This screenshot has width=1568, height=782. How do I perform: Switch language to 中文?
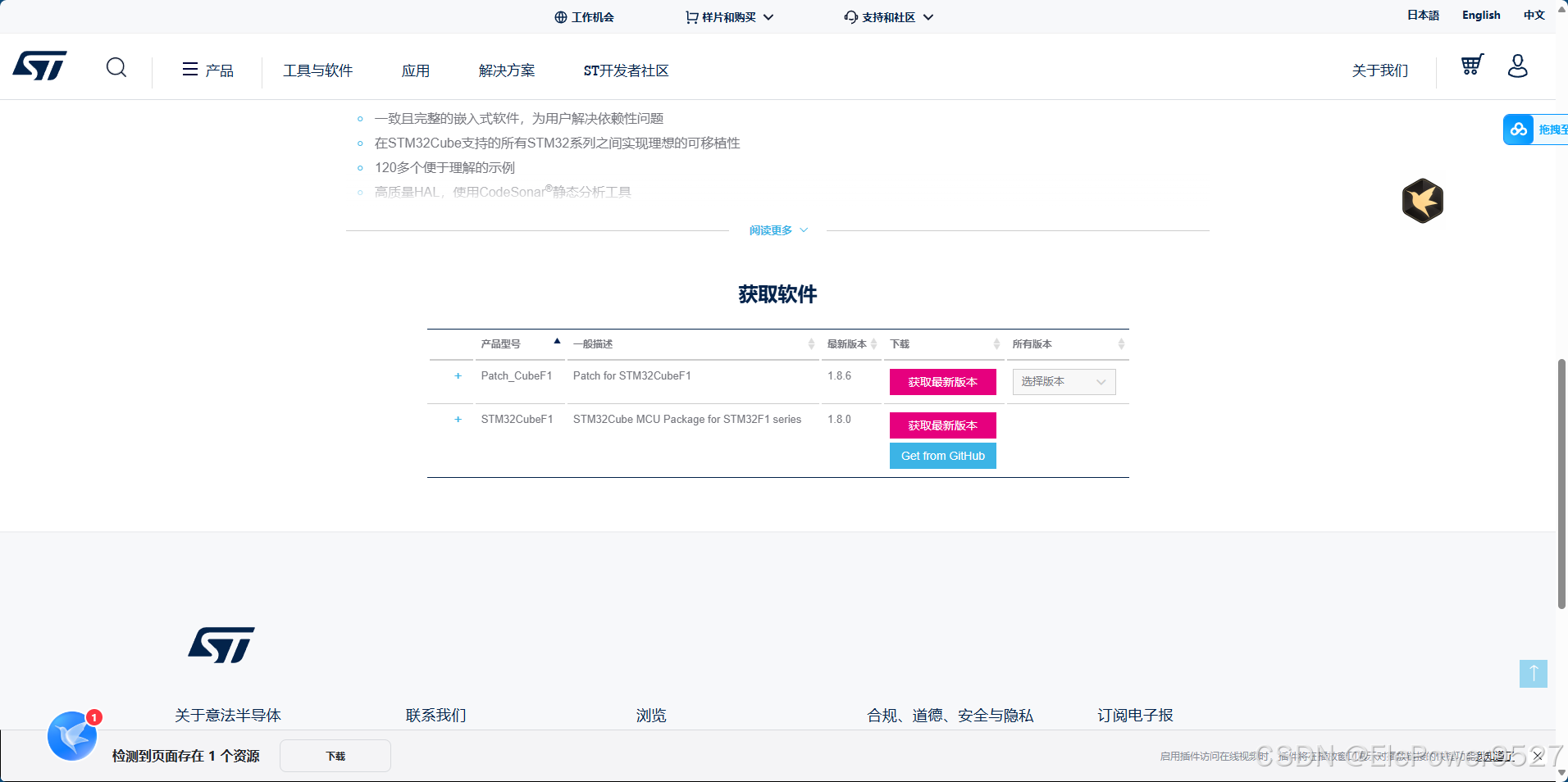pyautogui.click(x=1534, y=16)
